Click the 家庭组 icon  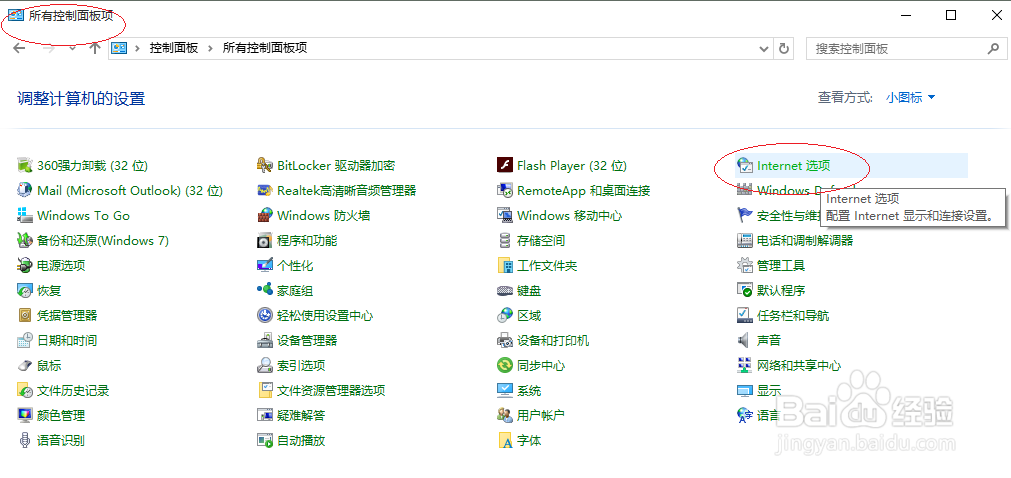point(264,290)
